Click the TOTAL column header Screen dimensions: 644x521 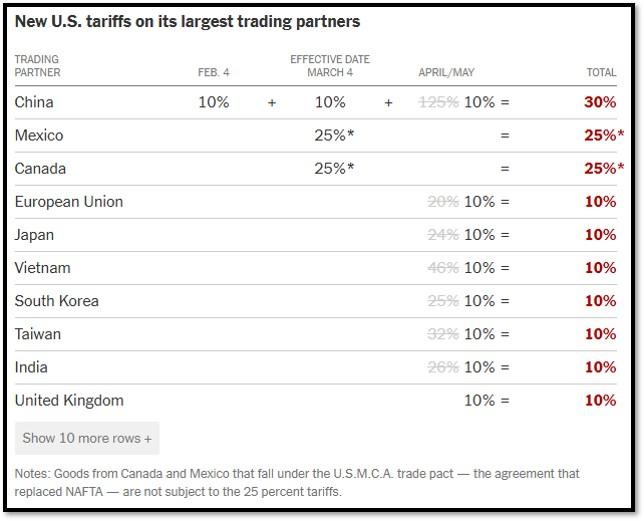601,73
